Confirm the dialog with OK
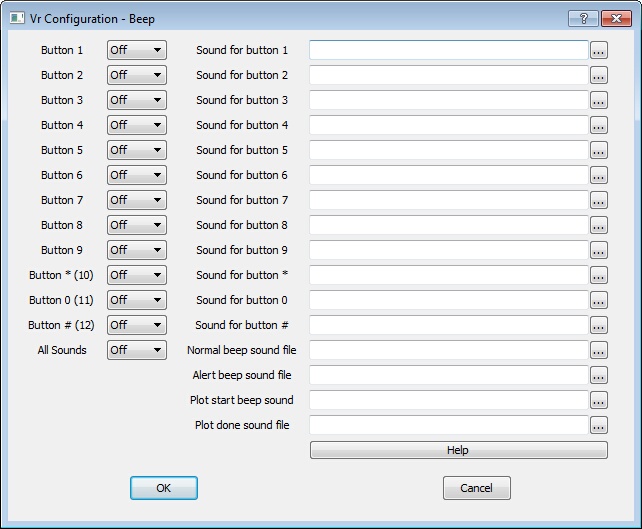Screen dimensions: 642x529 pos(164,488)
